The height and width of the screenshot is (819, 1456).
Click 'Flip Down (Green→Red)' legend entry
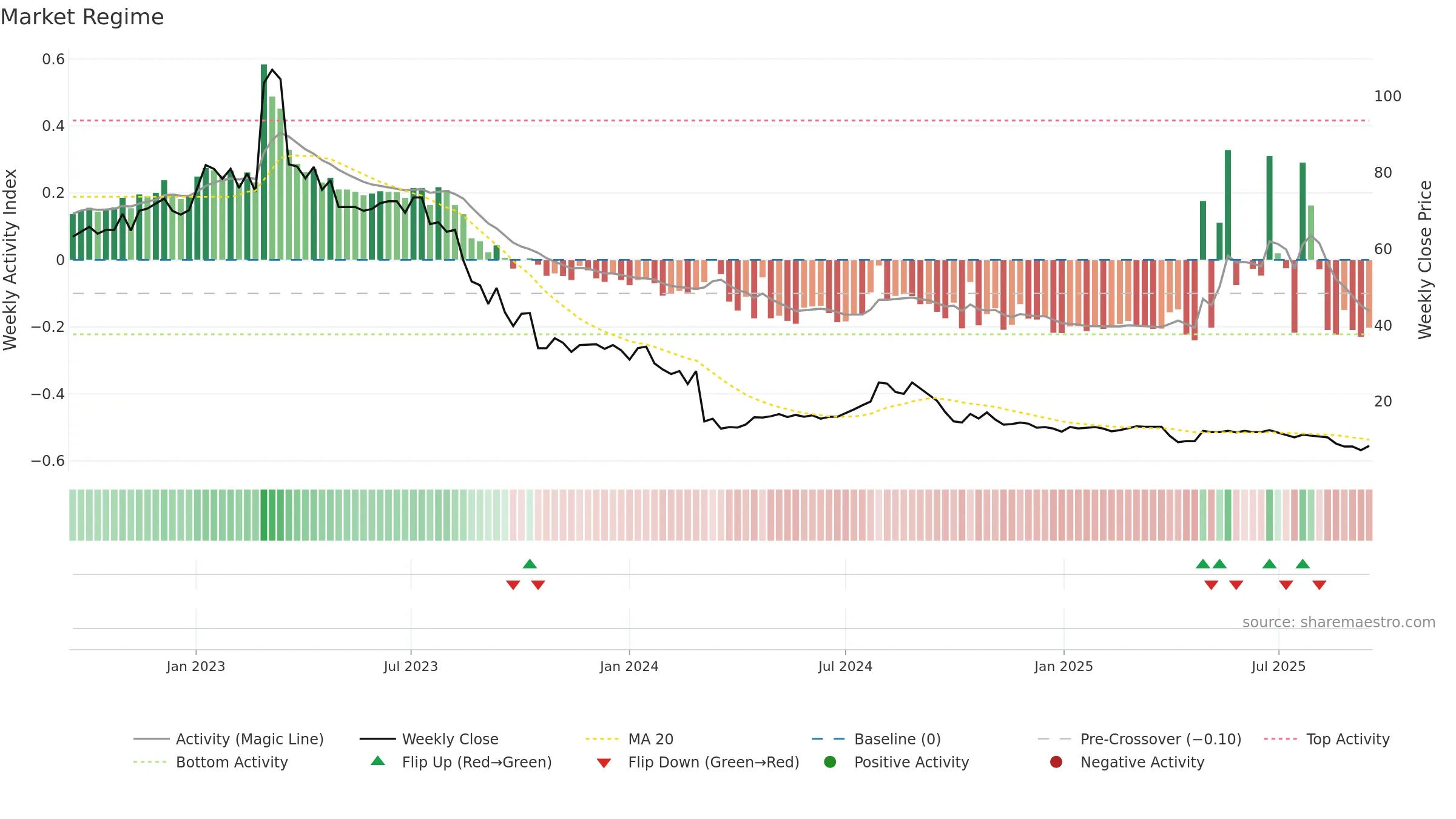coord(698,762)
